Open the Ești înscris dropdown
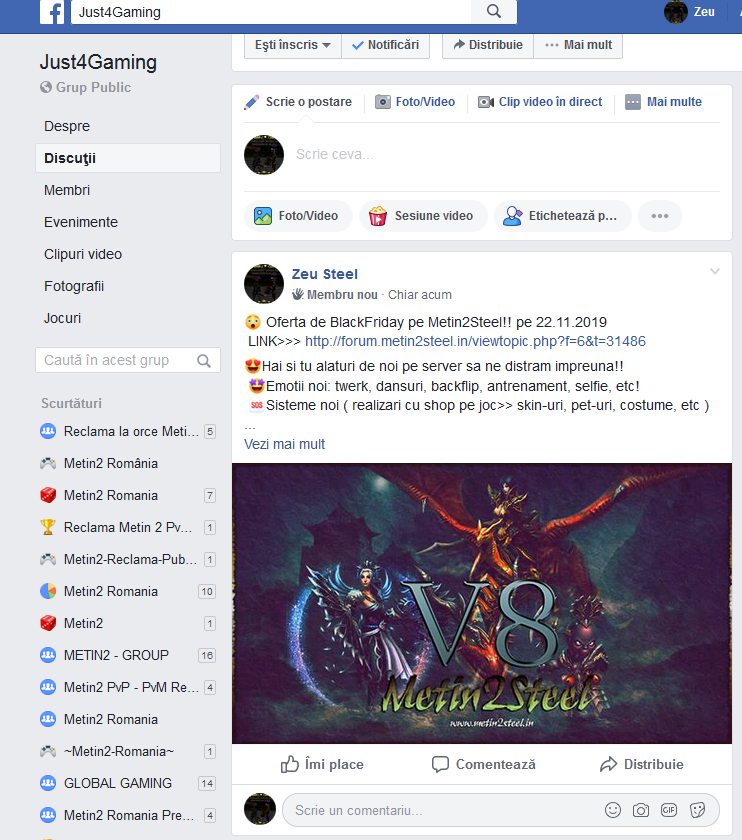This screenshot has height=840, width=742. 293,45
